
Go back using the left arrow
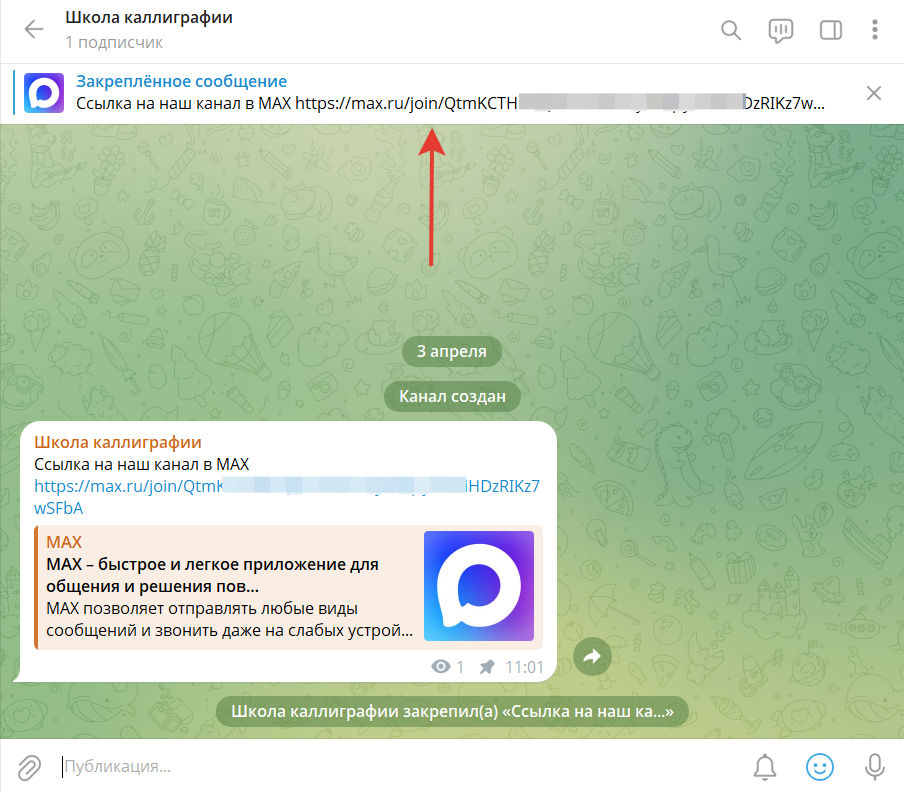34,30
